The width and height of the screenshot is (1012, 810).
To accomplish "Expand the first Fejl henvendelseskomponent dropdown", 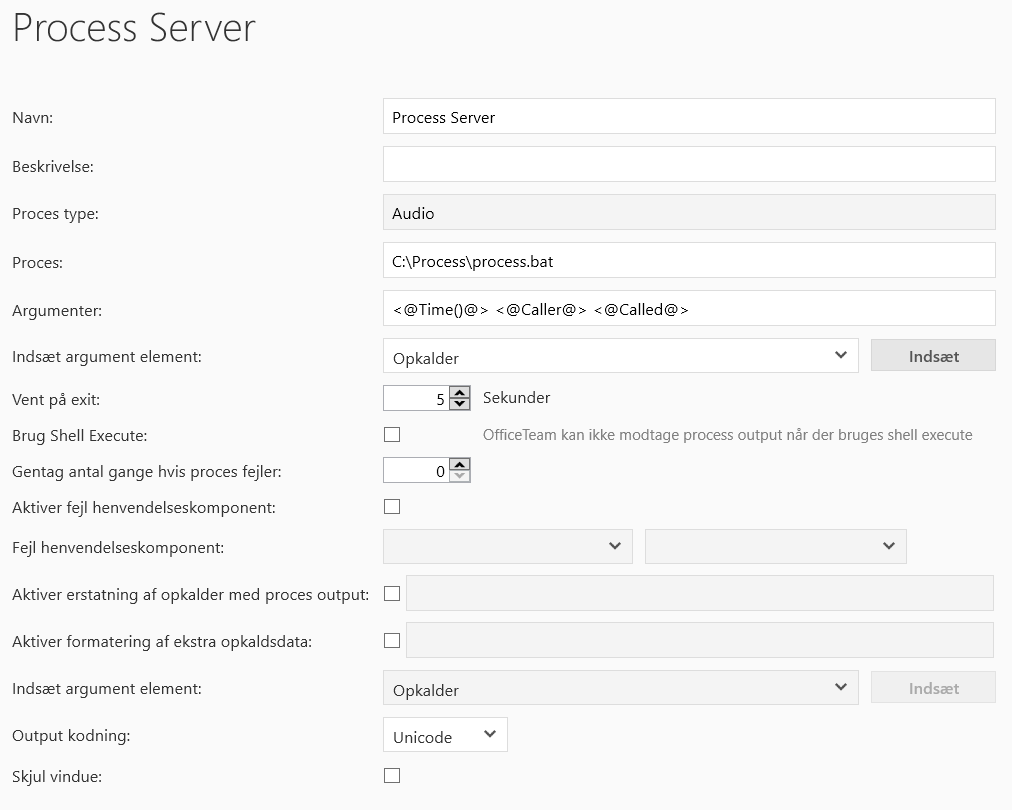I will point(508,546).
